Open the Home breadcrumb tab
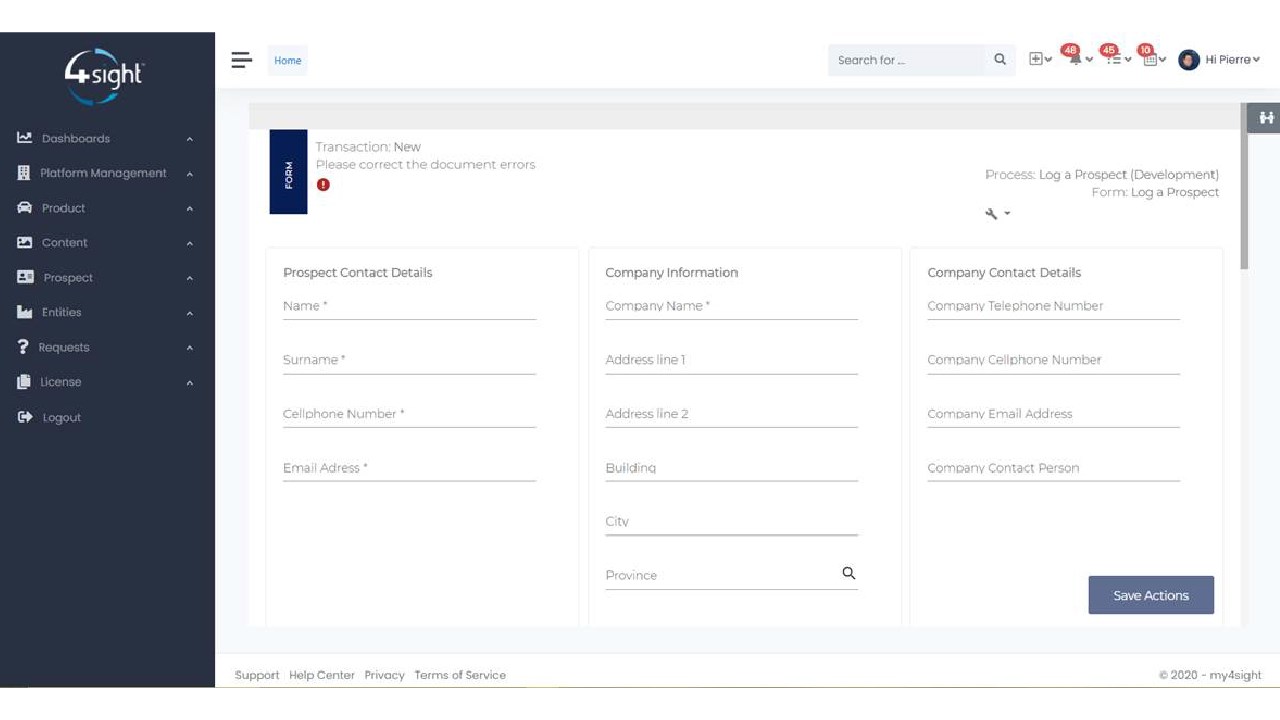This screenshot has height=720, width=1280. click(288, 60)
